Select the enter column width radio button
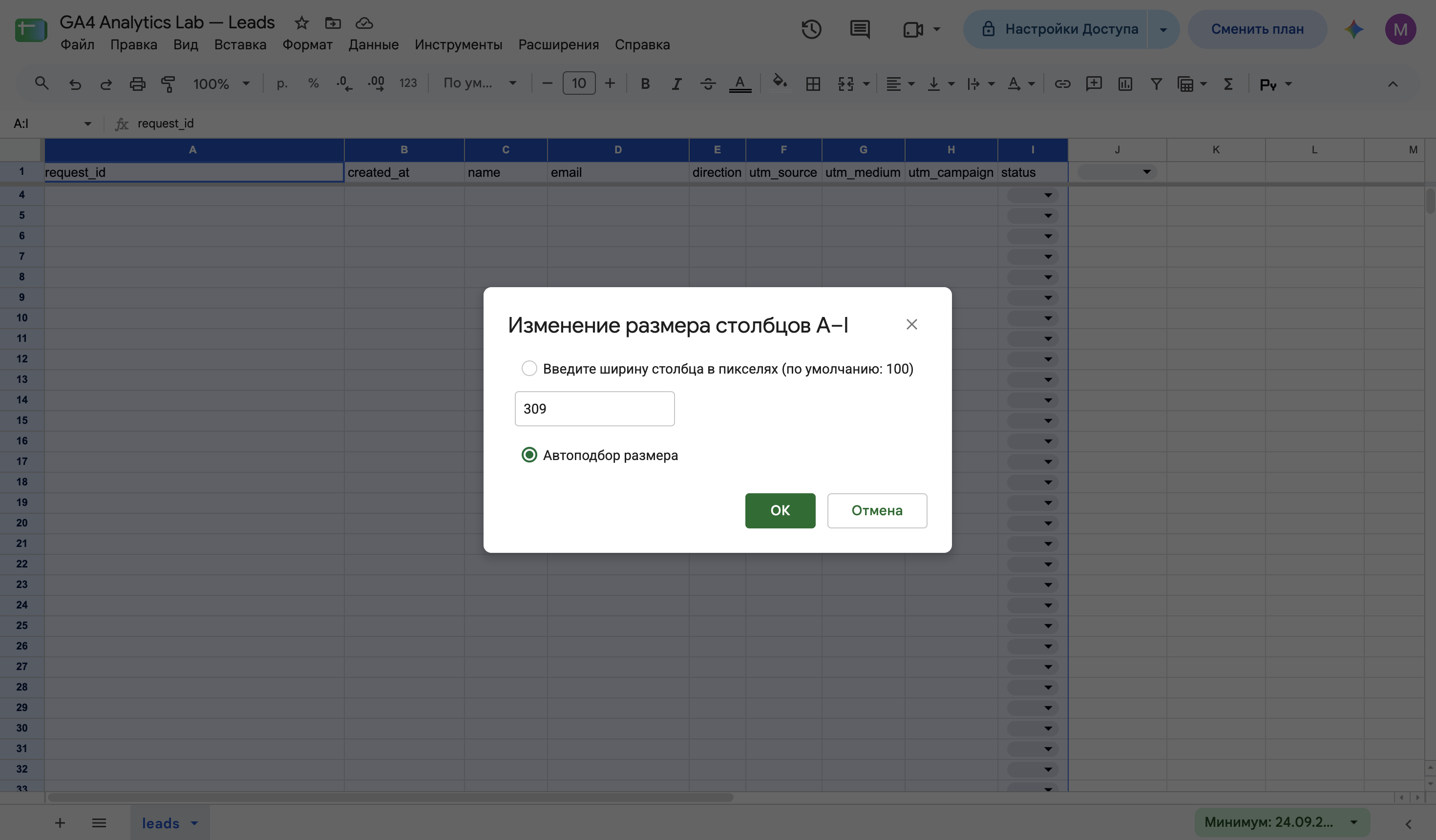 [529, 368]
